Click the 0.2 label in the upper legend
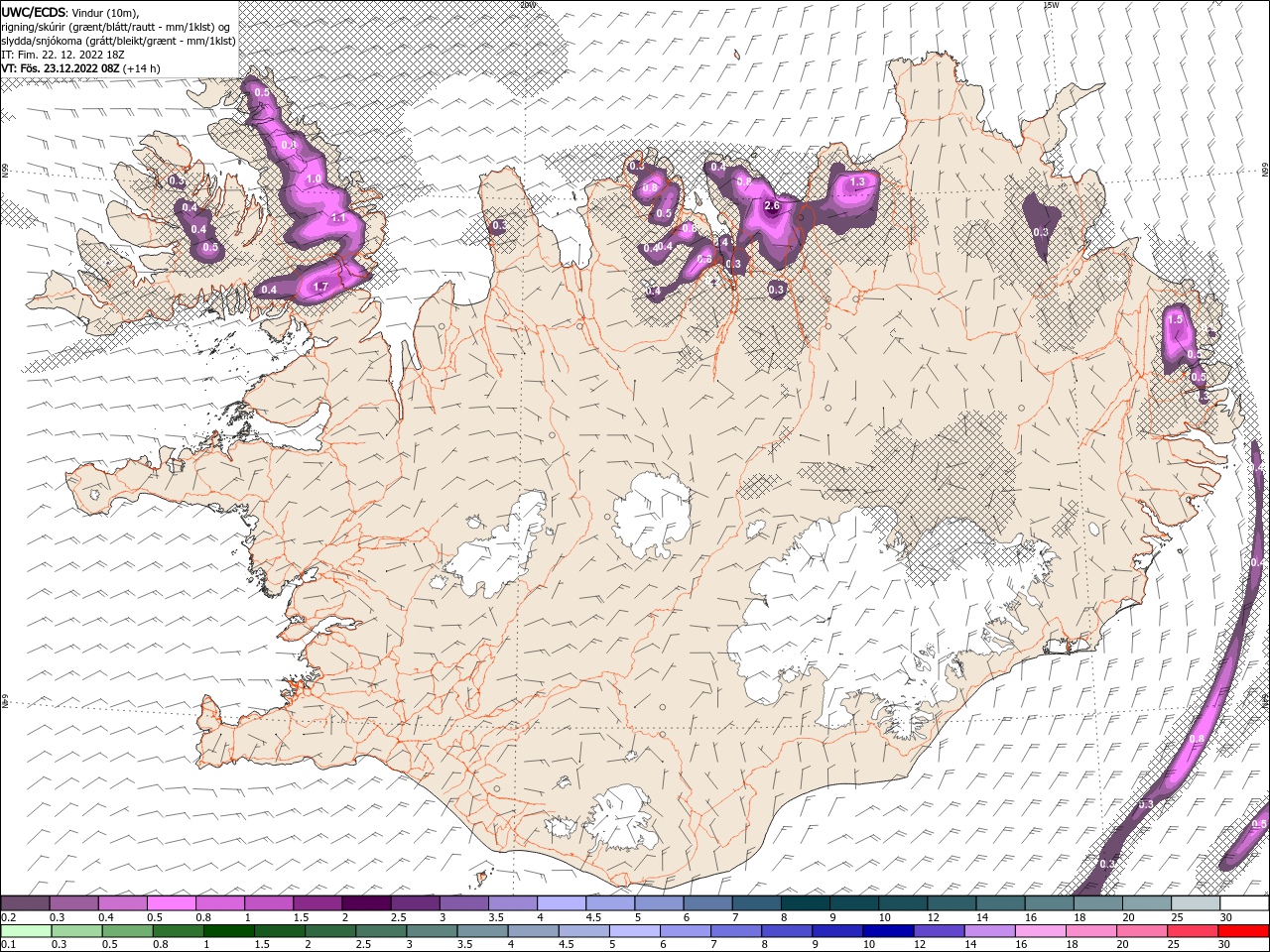1270x952 pixels. 9,917
